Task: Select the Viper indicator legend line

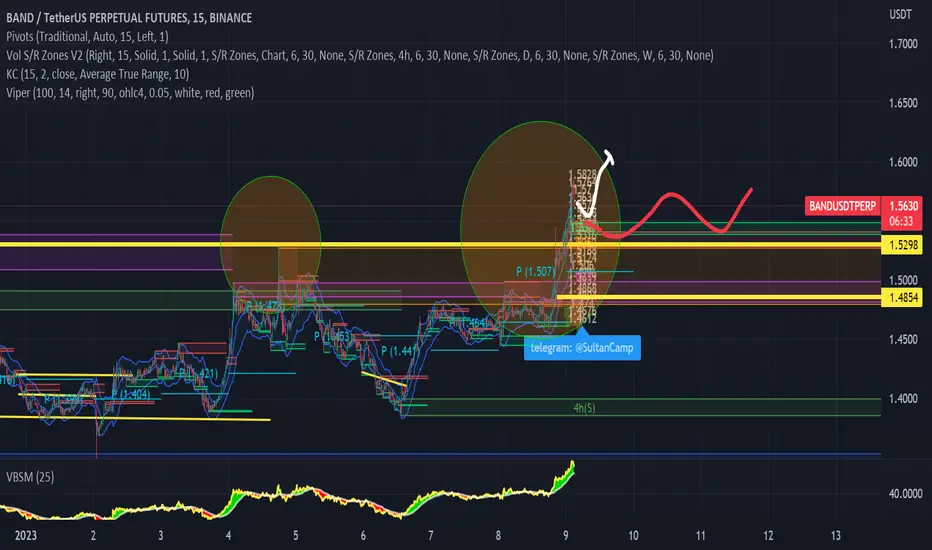Action: click(x=130, y=93)
